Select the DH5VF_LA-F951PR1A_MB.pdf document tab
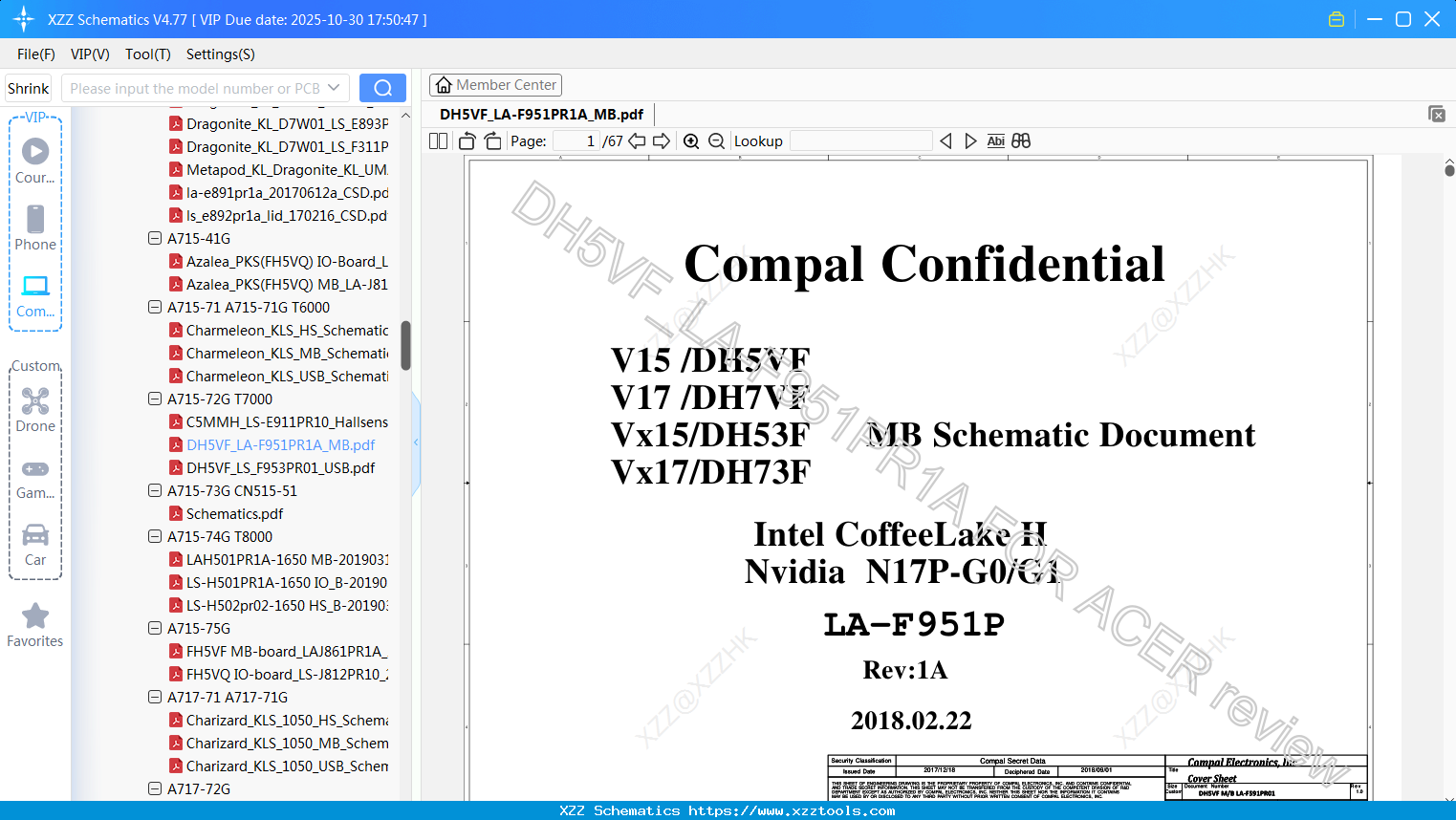 tap(542, 115)
